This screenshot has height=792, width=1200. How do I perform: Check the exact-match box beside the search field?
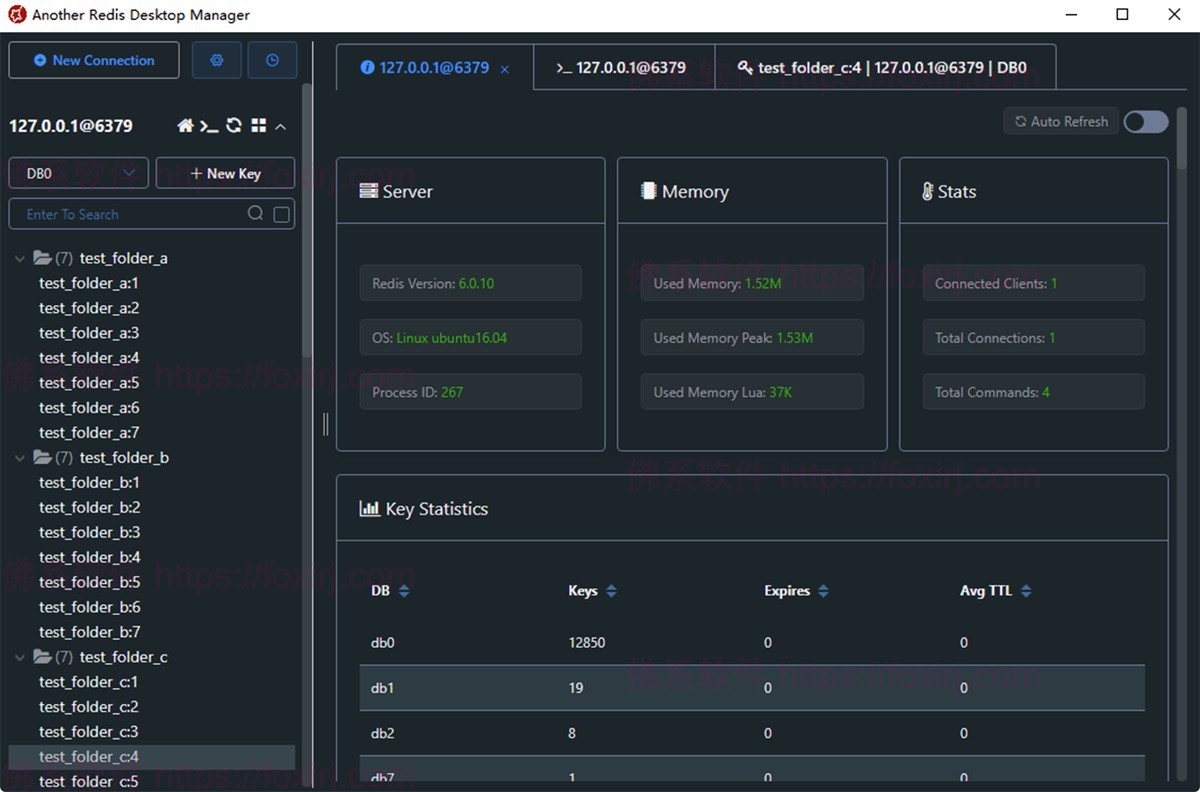coord(282,213)
